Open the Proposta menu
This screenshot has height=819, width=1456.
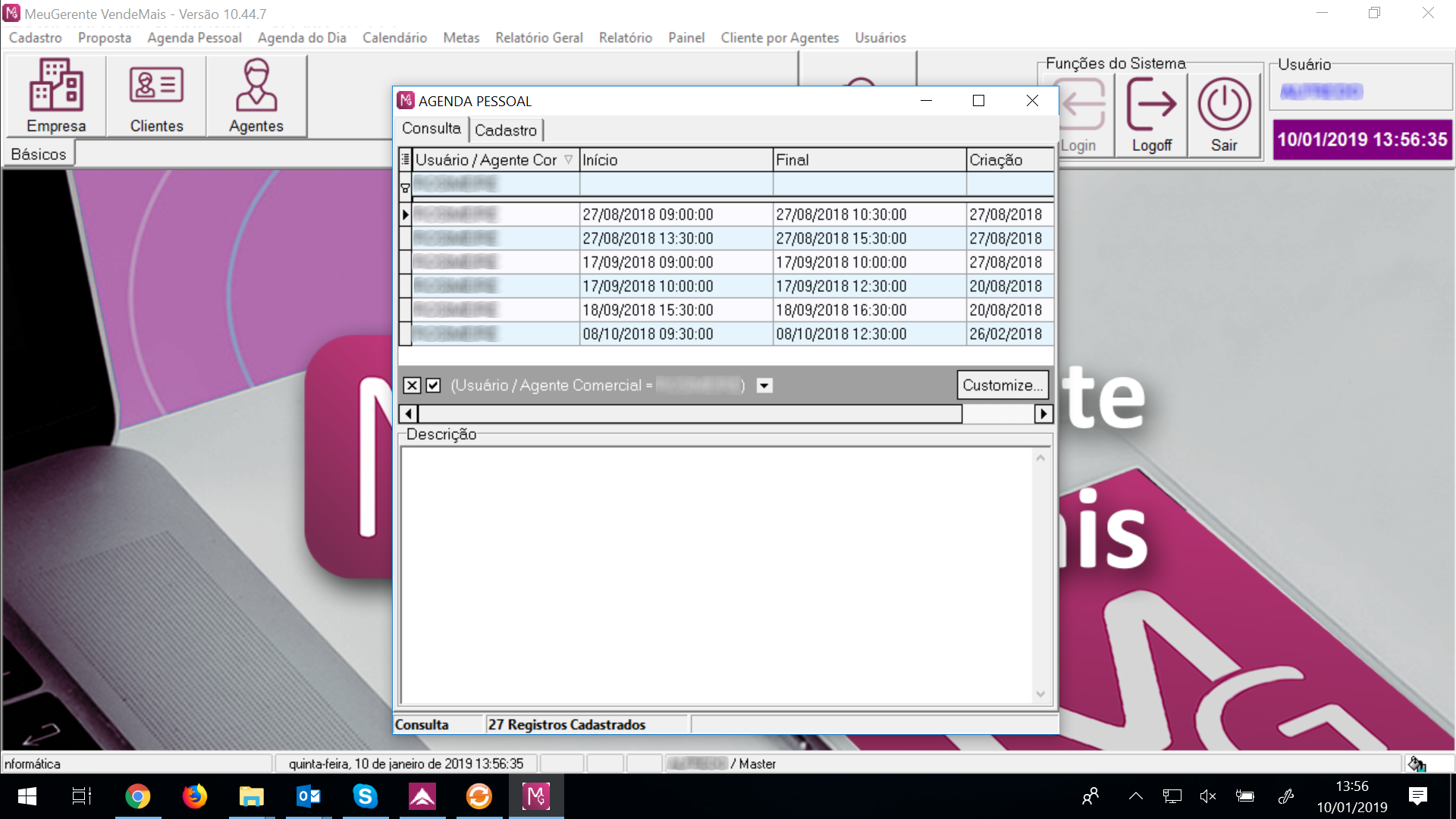click(x=105, y=37)
